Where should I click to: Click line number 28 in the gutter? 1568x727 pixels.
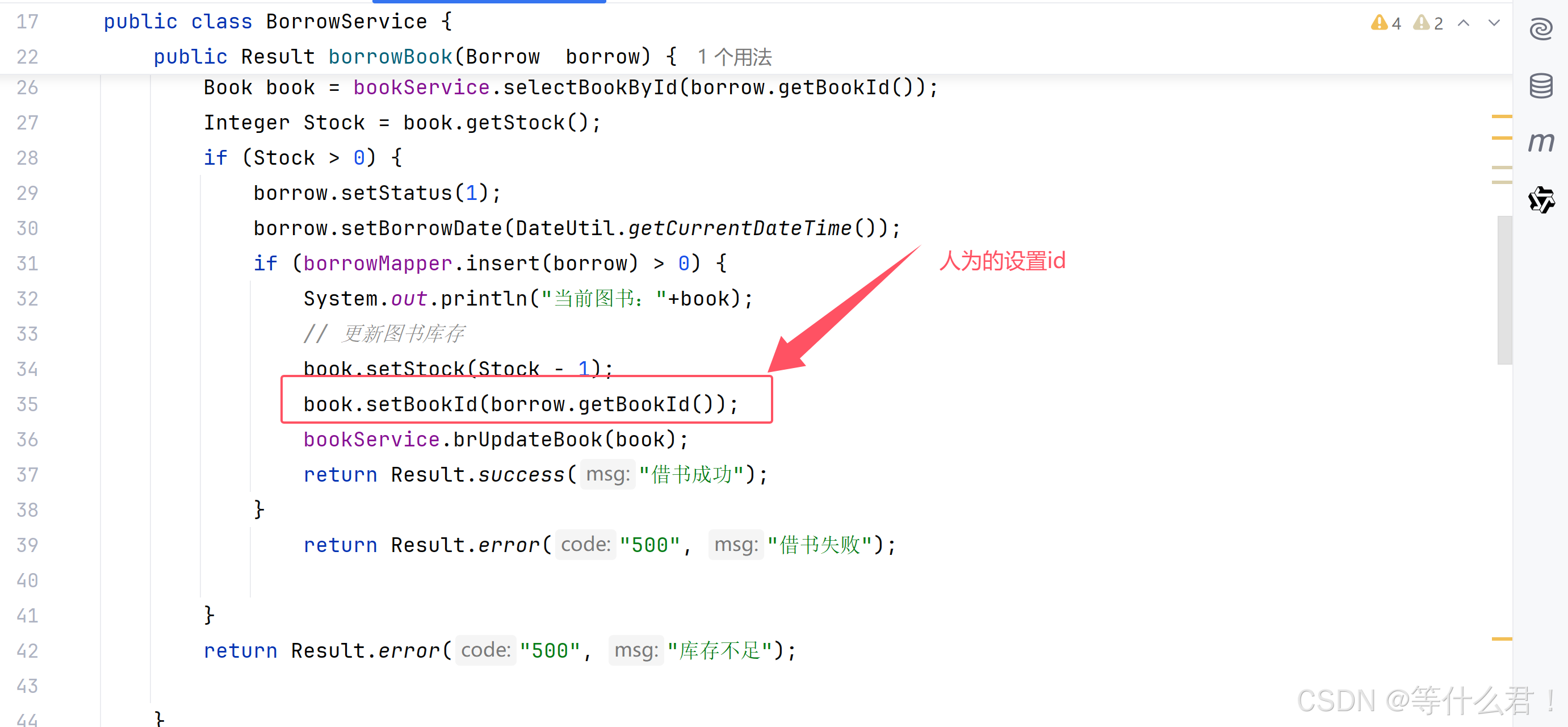[27, 158]
